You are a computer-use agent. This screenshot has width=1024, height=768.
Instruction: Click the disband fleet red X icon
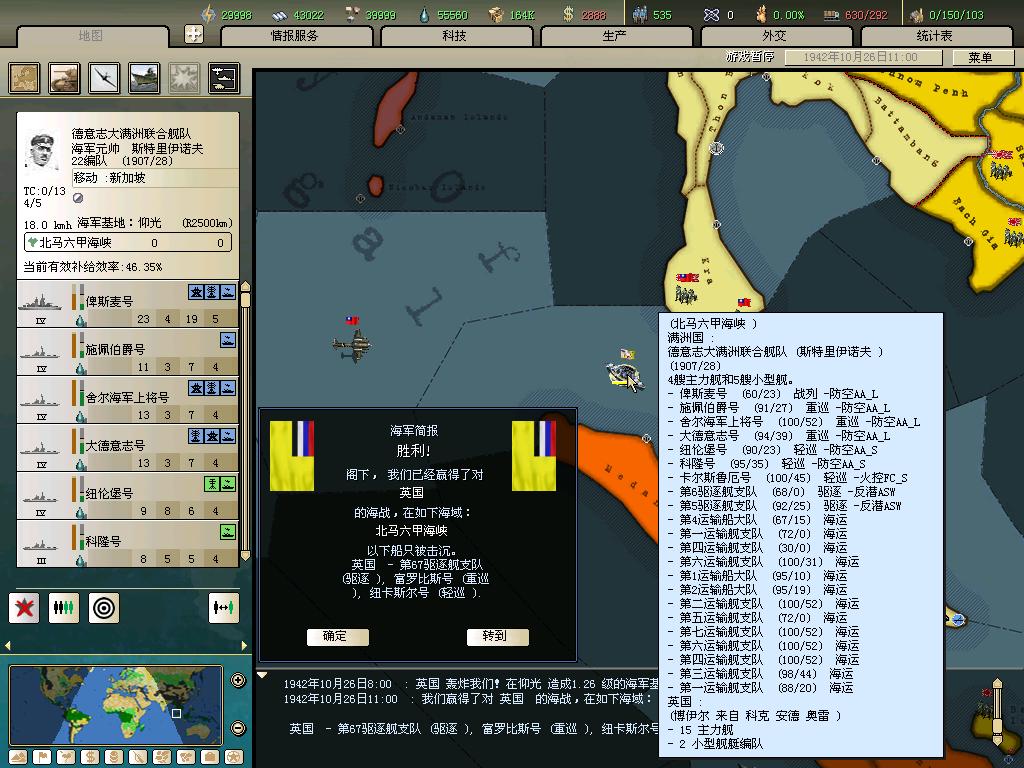click(25, 607)
